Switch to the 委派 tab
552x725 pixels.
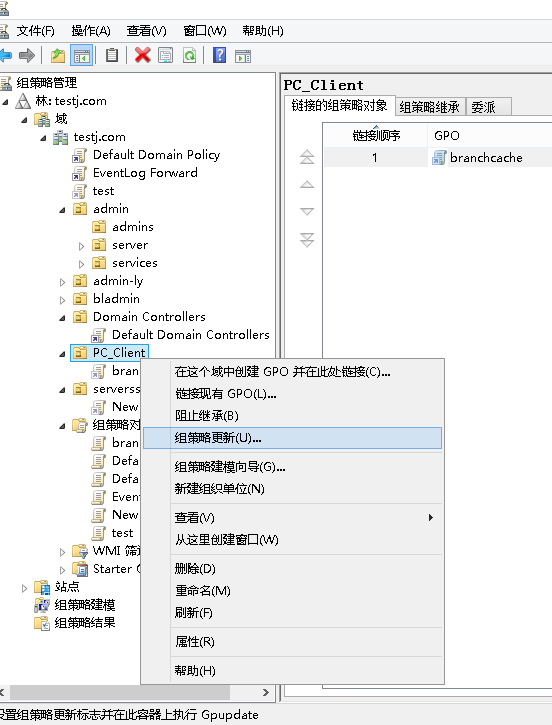[x=488, y=107]
